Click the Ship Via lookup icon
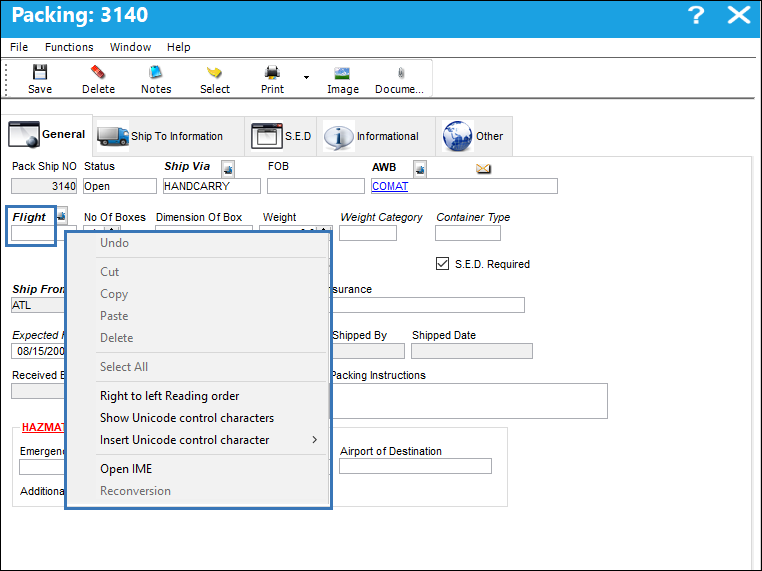The image size is (762, 571). coord(228,169)
